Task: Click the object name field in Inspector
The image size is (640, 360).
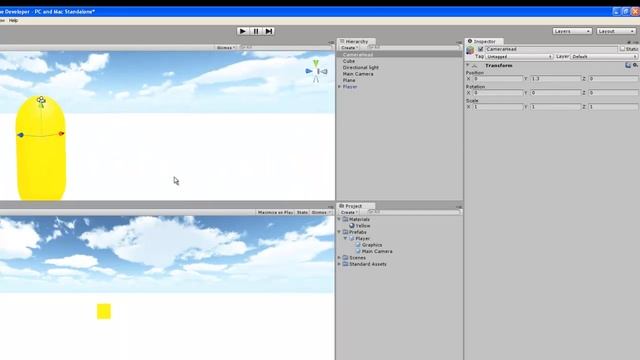Action: click(551, 49)
